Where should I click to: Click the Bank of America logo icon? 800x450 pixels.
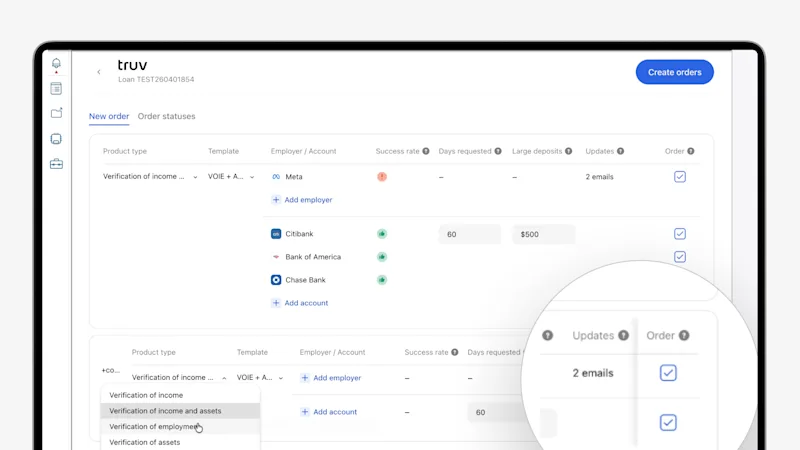[276, 257]
